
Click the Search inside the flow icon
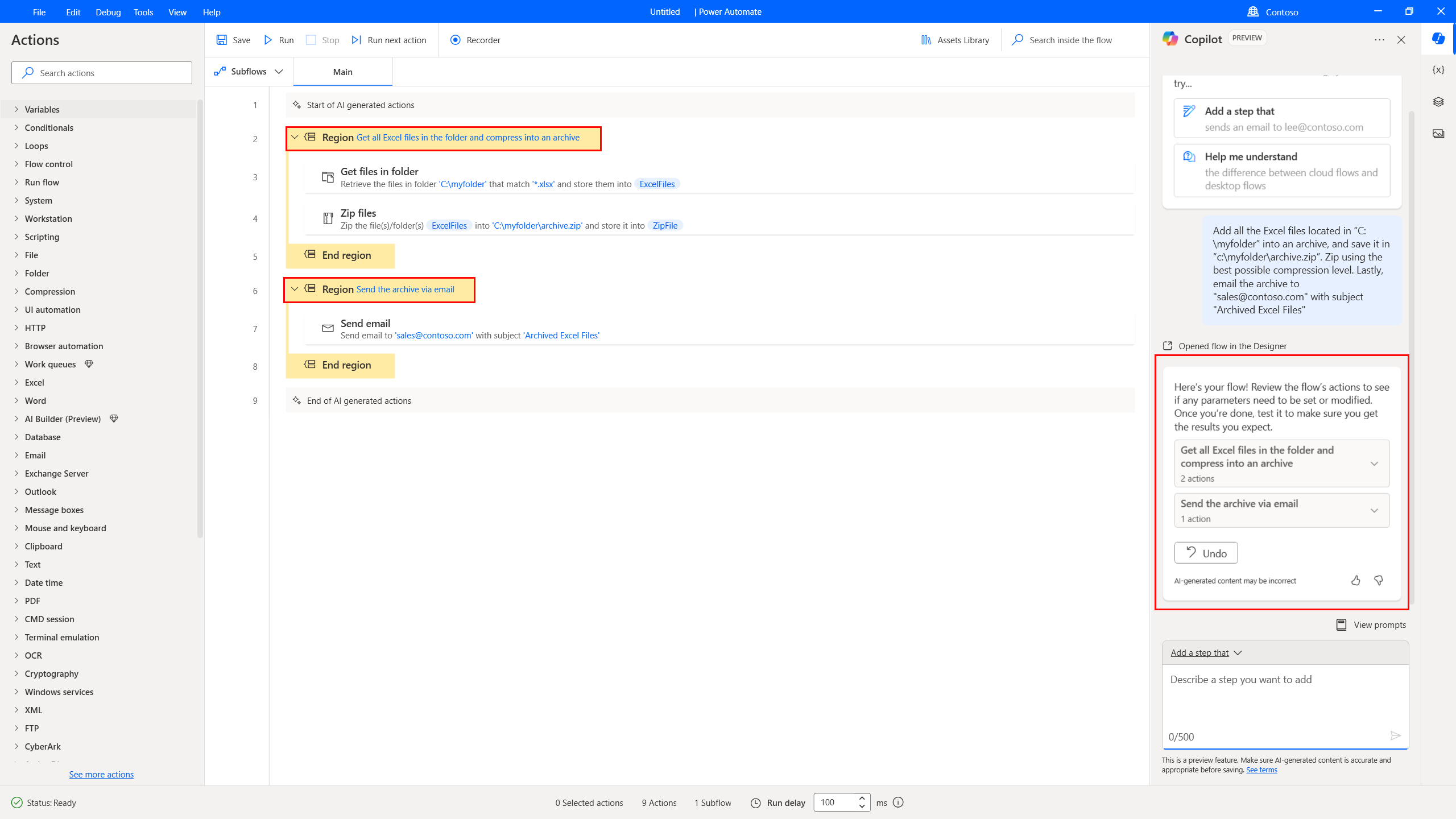(1018, 40)
